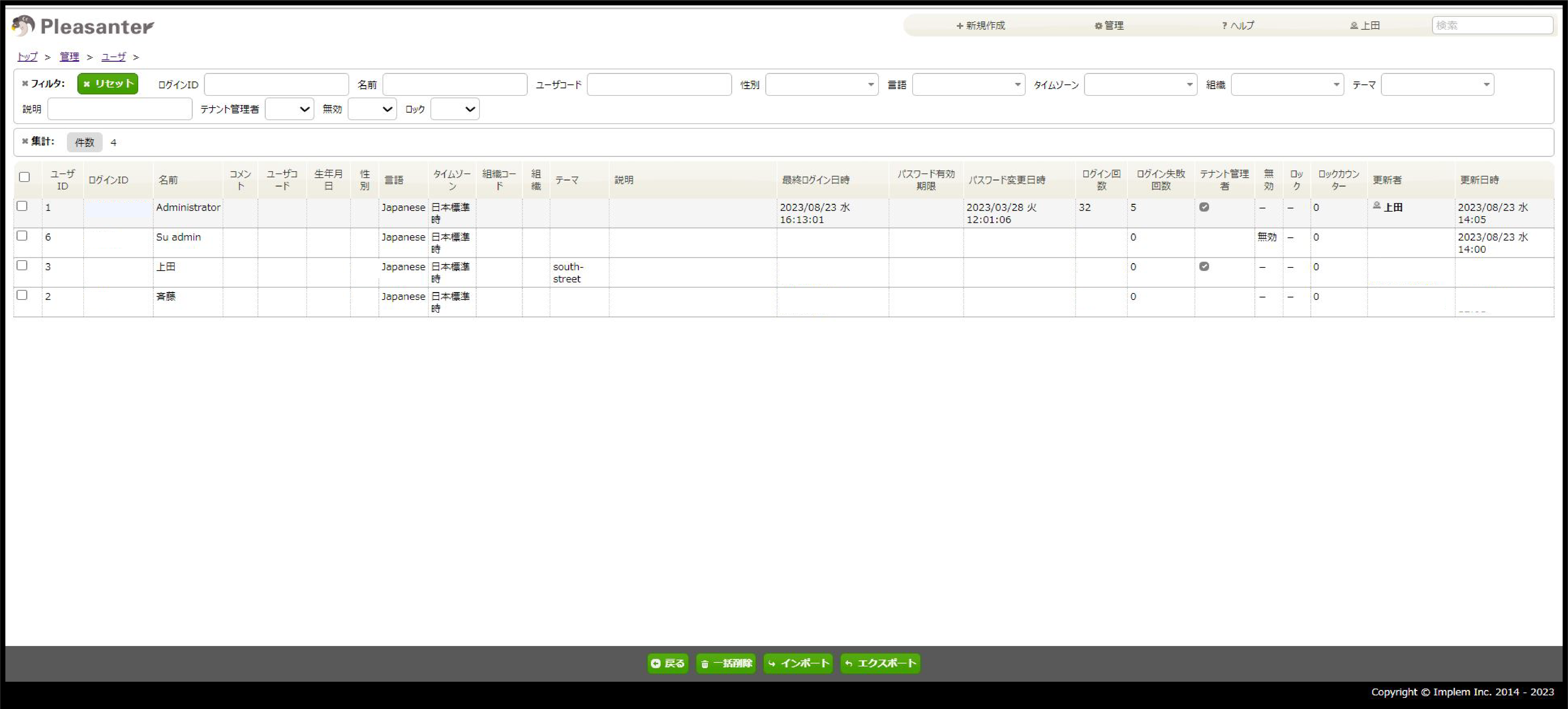Open the ヘルプ menu
The image size is (1568, 709).
pyautogui.click(x=1238, y=26)
